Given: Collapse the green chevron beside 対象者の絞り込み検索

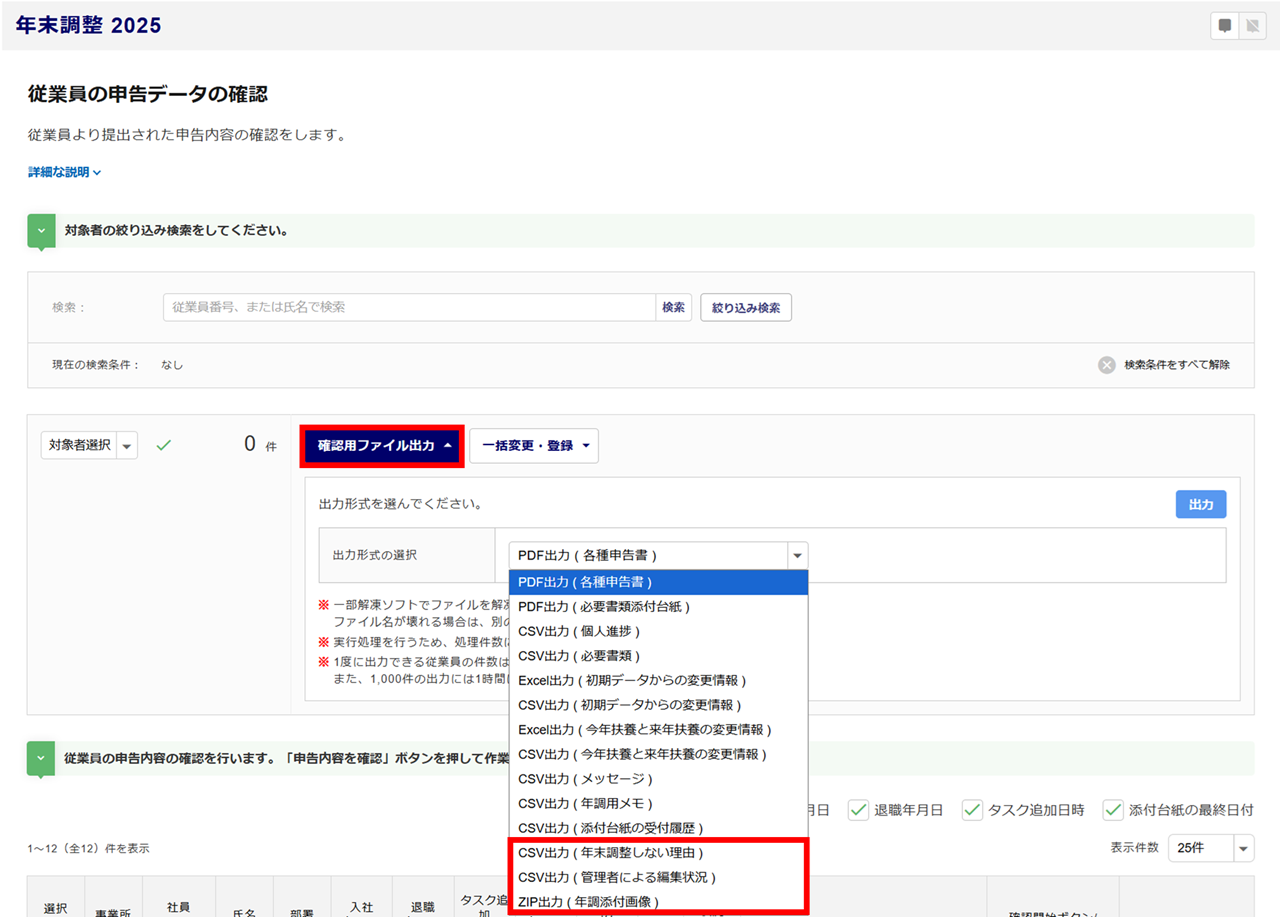Looking at the screenshot, I should click(x=41, y=230).
